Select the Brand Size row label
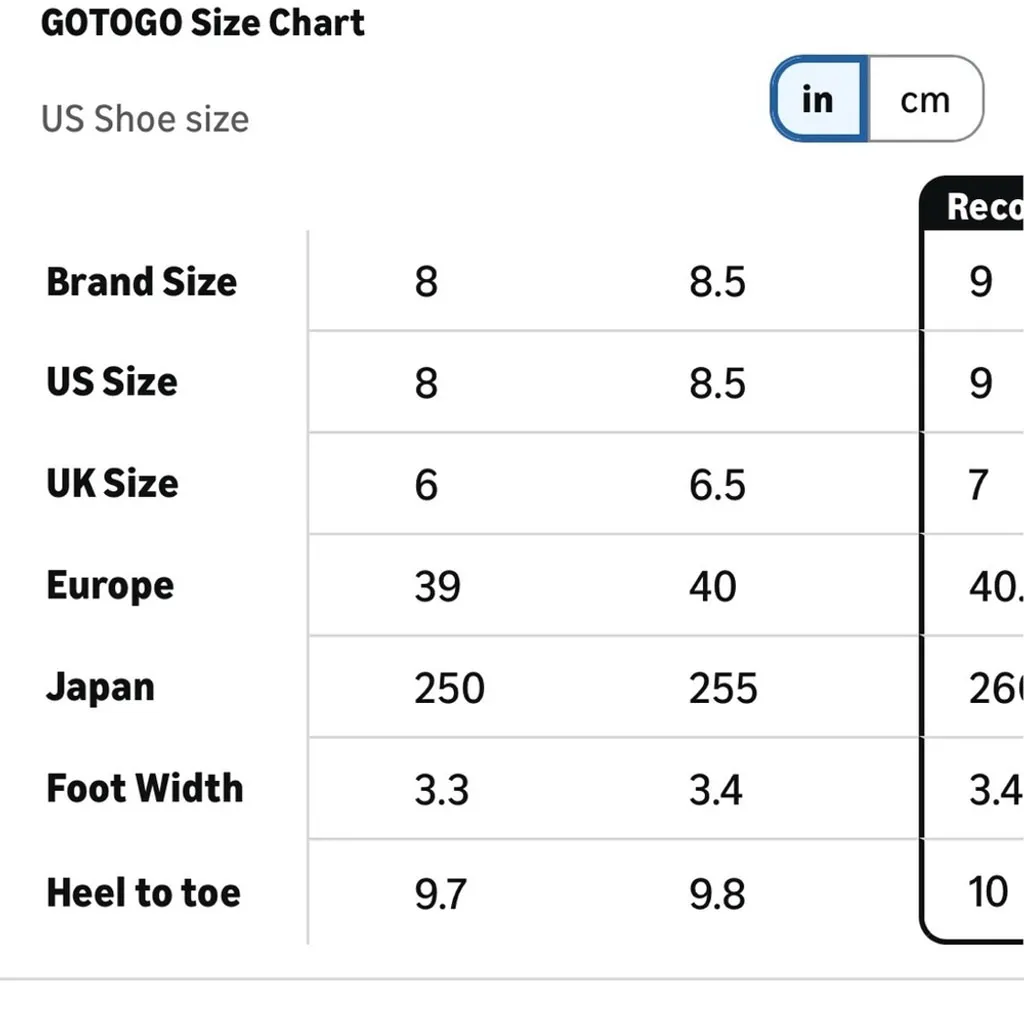 141,282
